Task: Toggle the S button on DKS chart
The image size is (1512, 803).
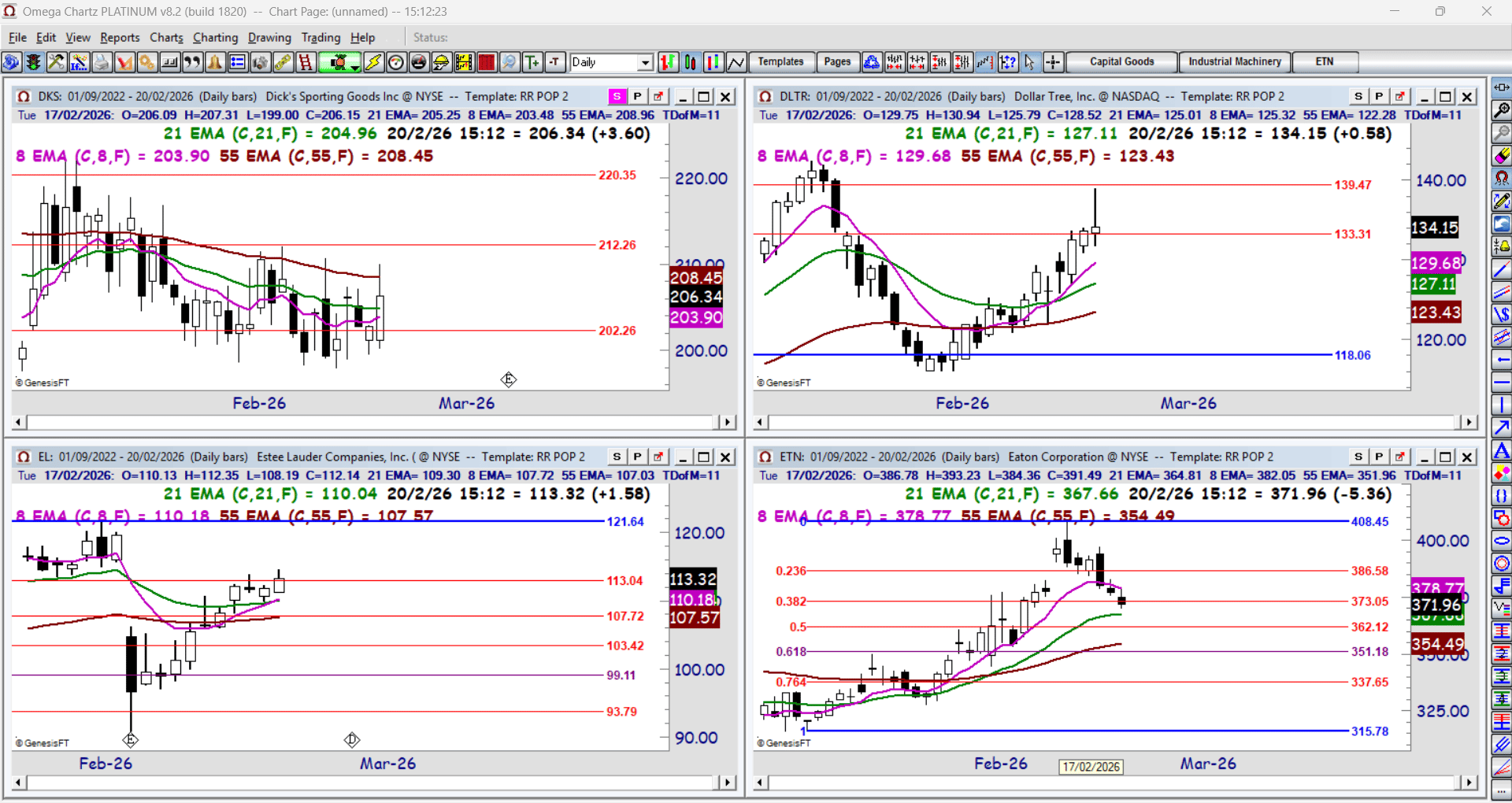Action: (617, 96)
